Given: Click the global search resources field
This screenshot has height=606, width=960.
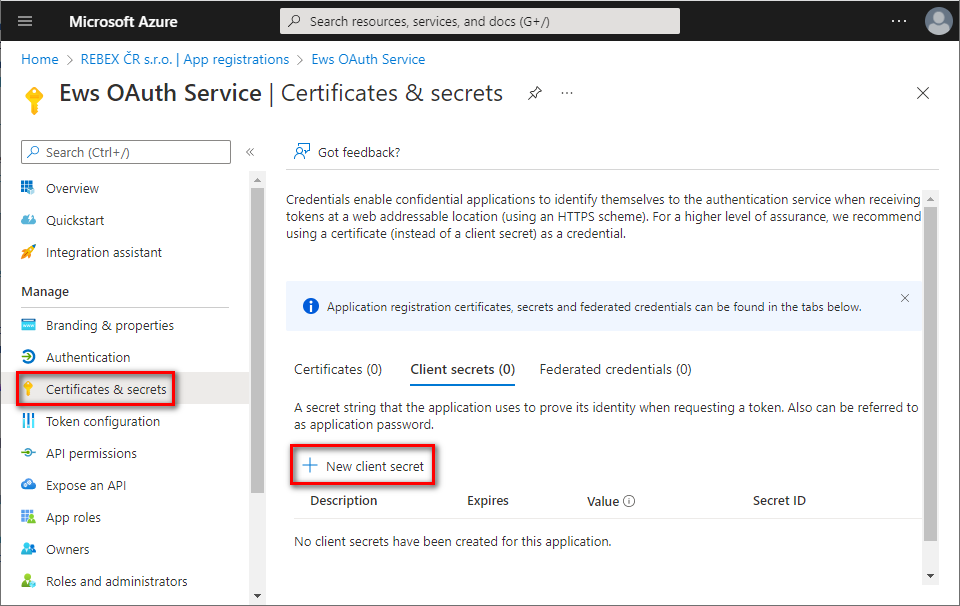Looking at the screenshot, I should point(480,21).
